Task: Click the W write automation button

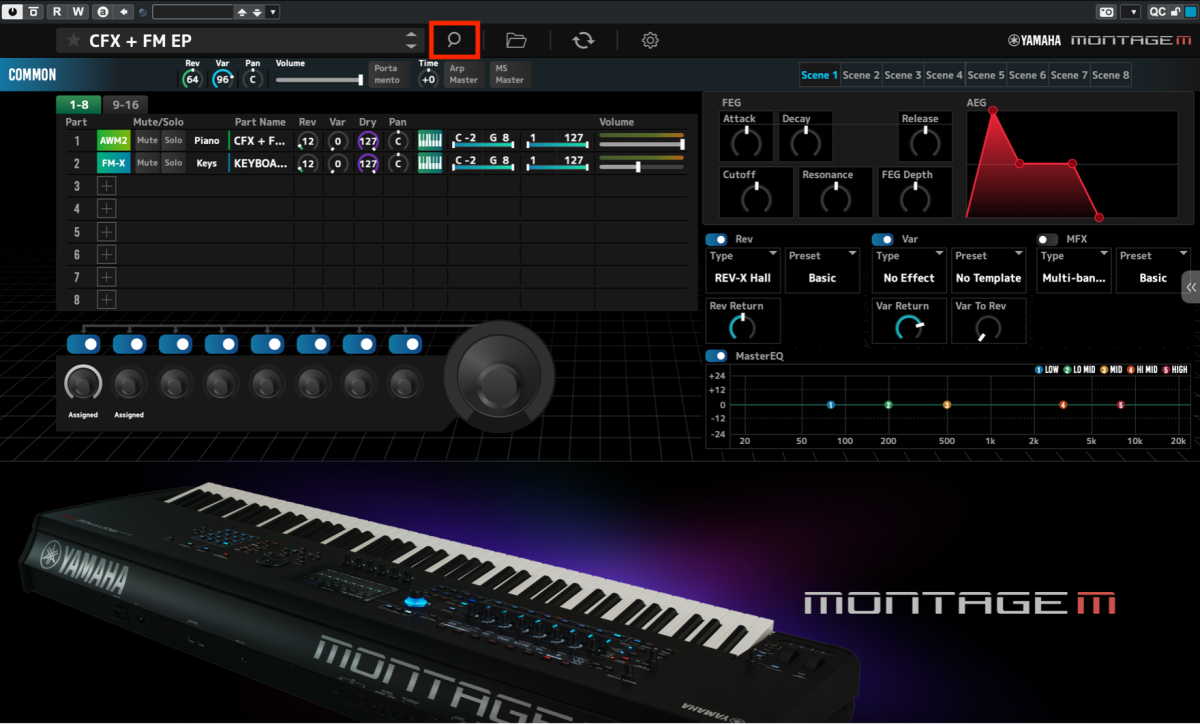Action: [x=78, y=11]
